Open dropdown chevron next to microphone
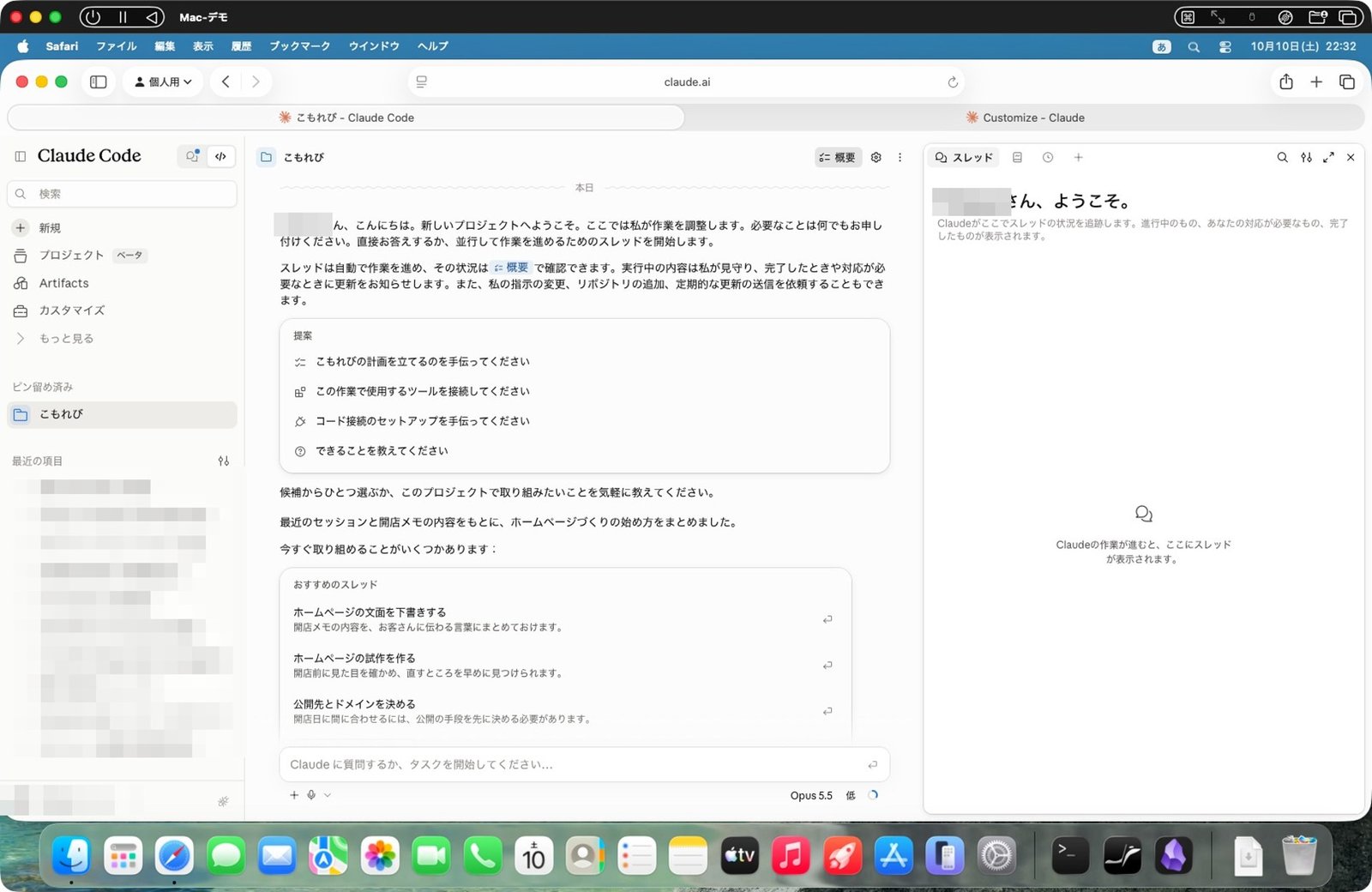1372x892 pixels. tap(327, 795)
